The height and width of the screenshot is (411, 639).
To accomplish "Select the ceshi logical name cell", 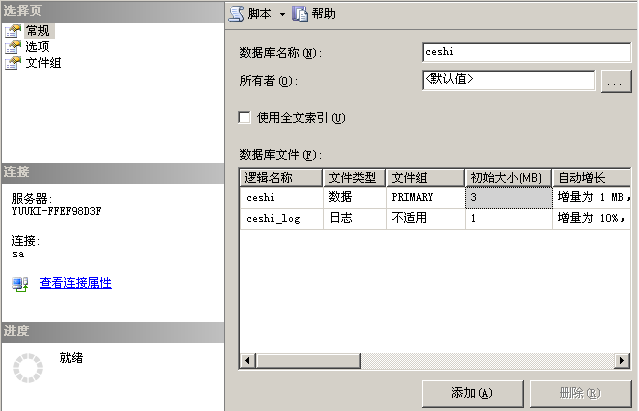I will (x=281, y=198).
